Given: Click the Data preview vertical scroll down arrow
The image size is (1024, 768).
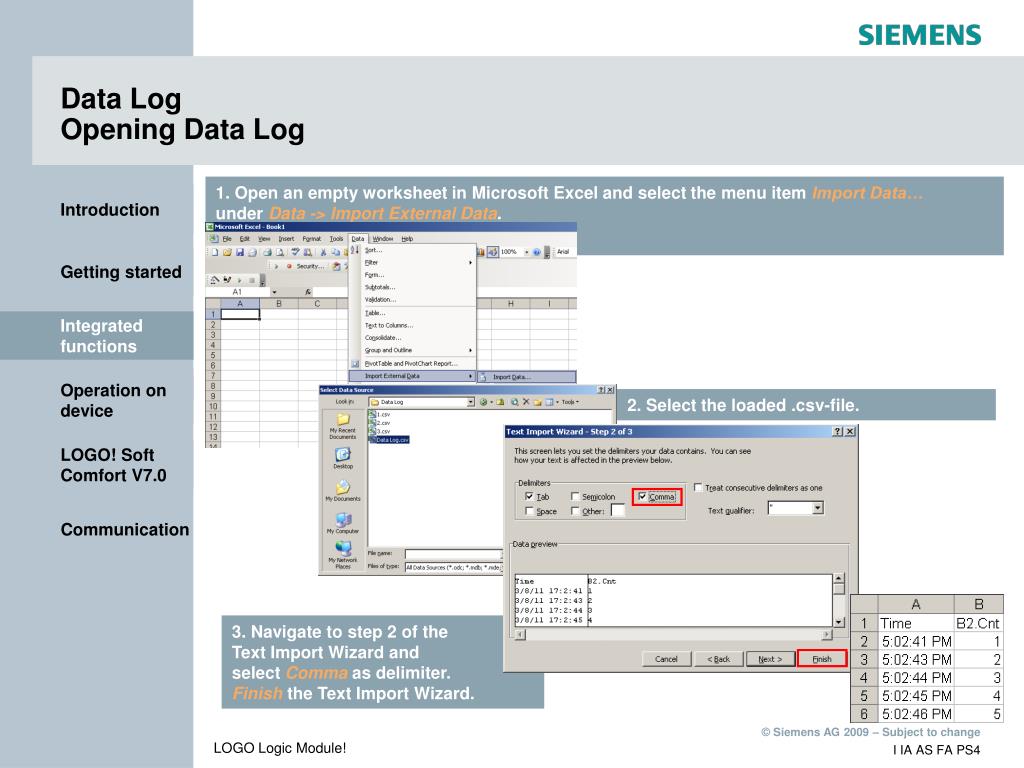Looking at the screenshot, I should click(x=839, y=622).
